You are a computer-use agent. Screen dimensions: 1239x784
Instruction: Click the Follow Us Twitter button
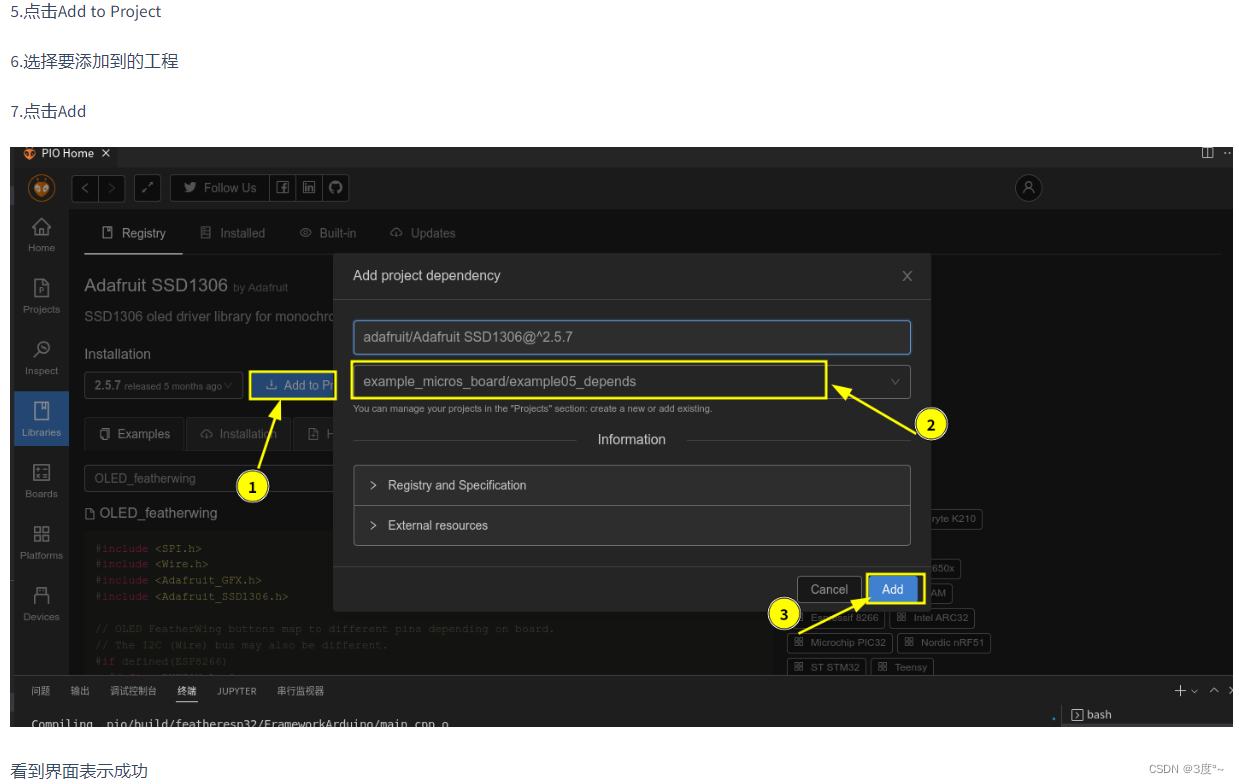(220, 188)
